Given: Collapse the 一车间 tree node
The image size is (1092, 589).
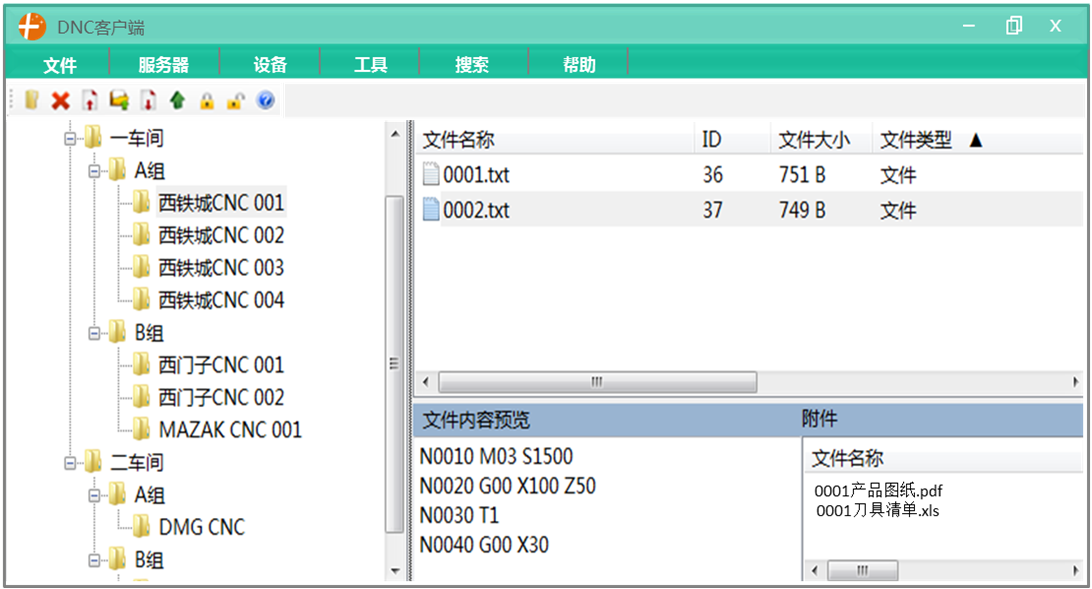Looking at the screenshot, I should pyautogui.click(x=70, y=138).
